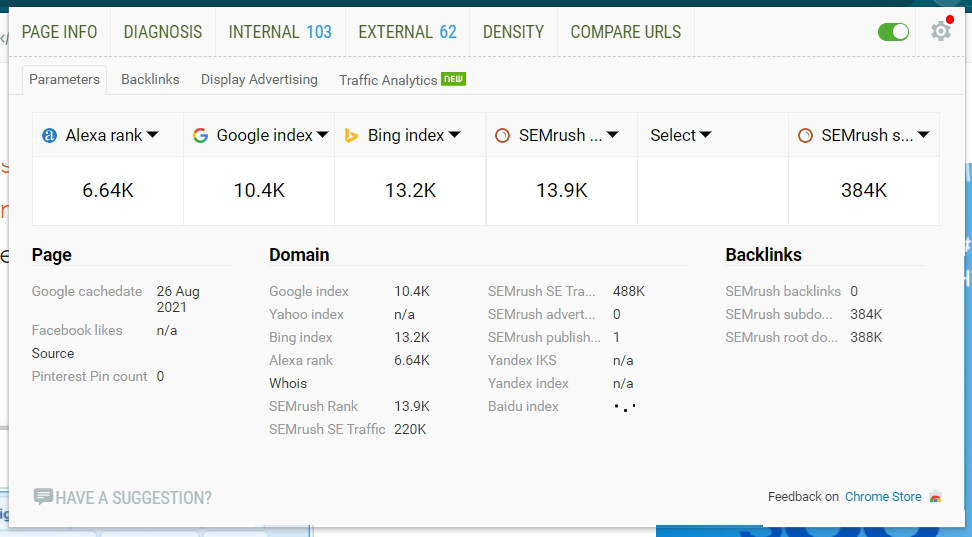Click the Pinterest Pin count label
The height and width of the screenshot is (537, 972).
coord(89,376)
